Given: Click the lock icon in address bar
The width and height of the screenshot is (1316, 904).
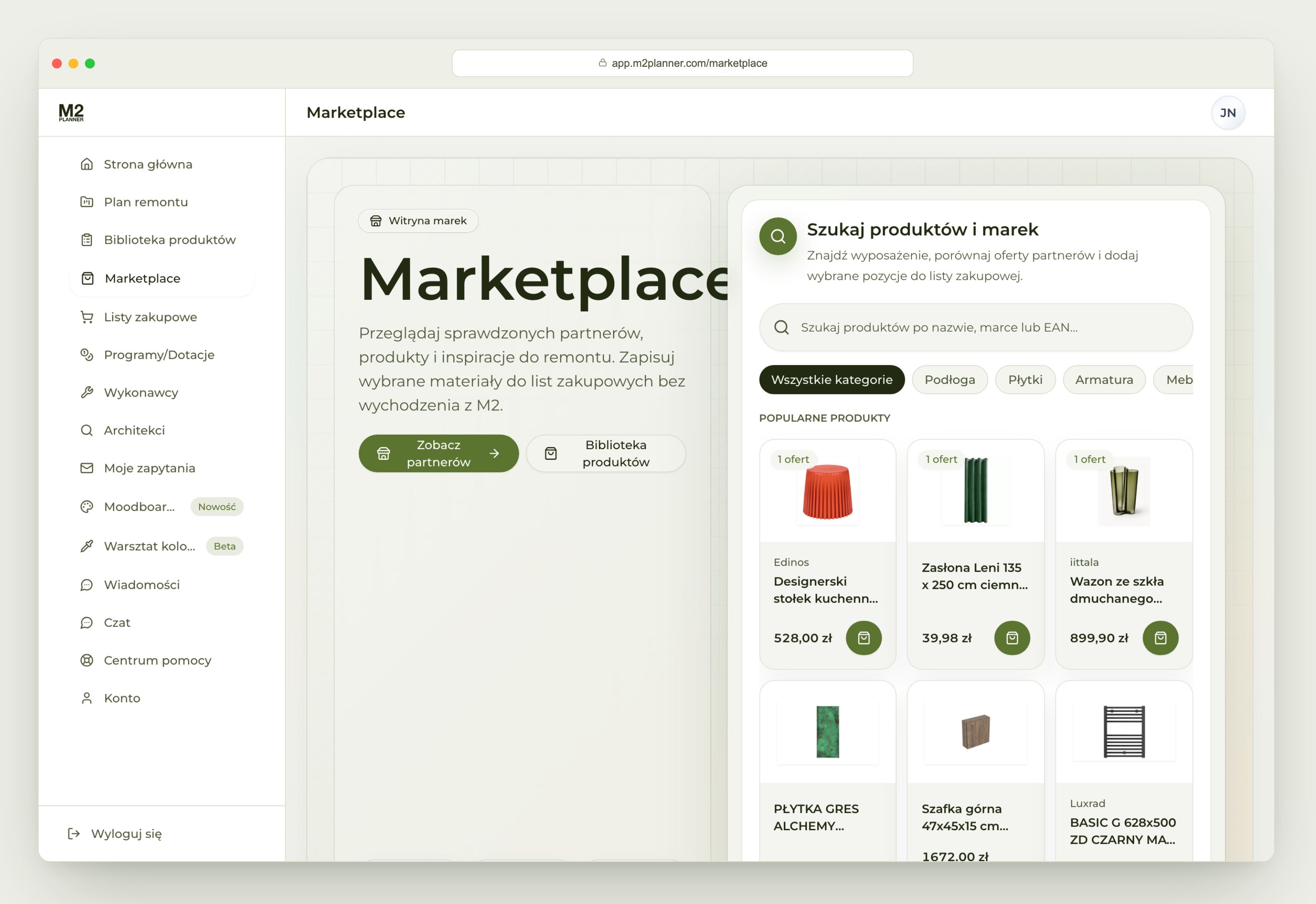Looking at the screenshot, I should (602, 63).
